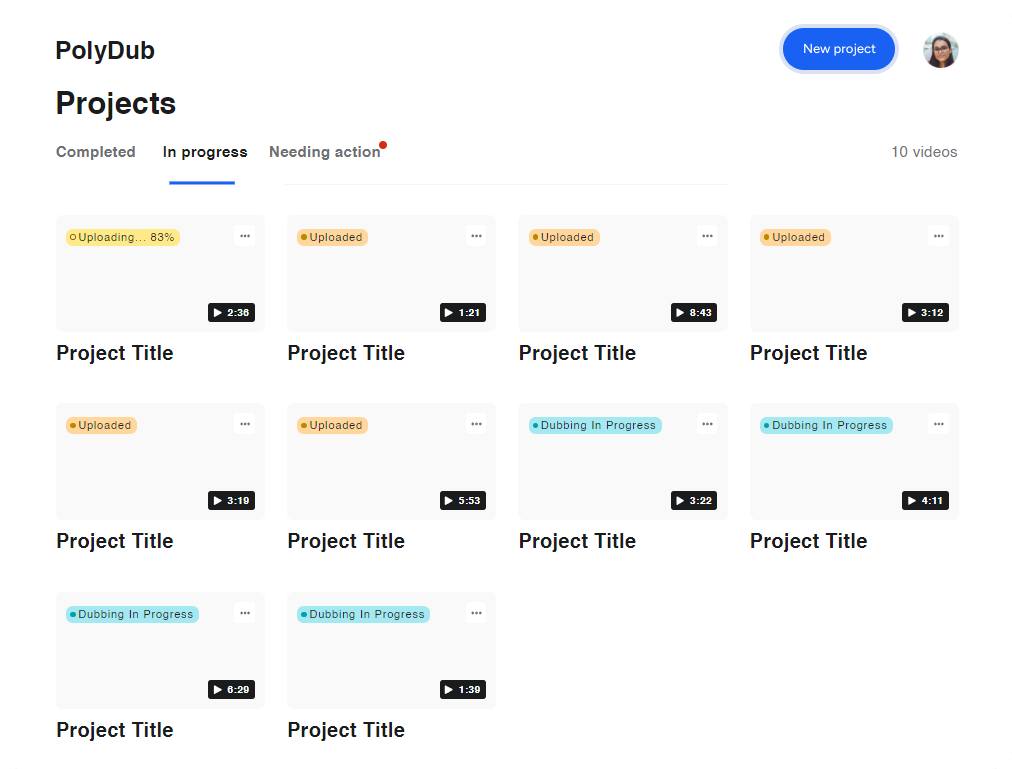Select the In progress tab
The width and height of the screenshot is (1012, 769).
coord(205,152)
